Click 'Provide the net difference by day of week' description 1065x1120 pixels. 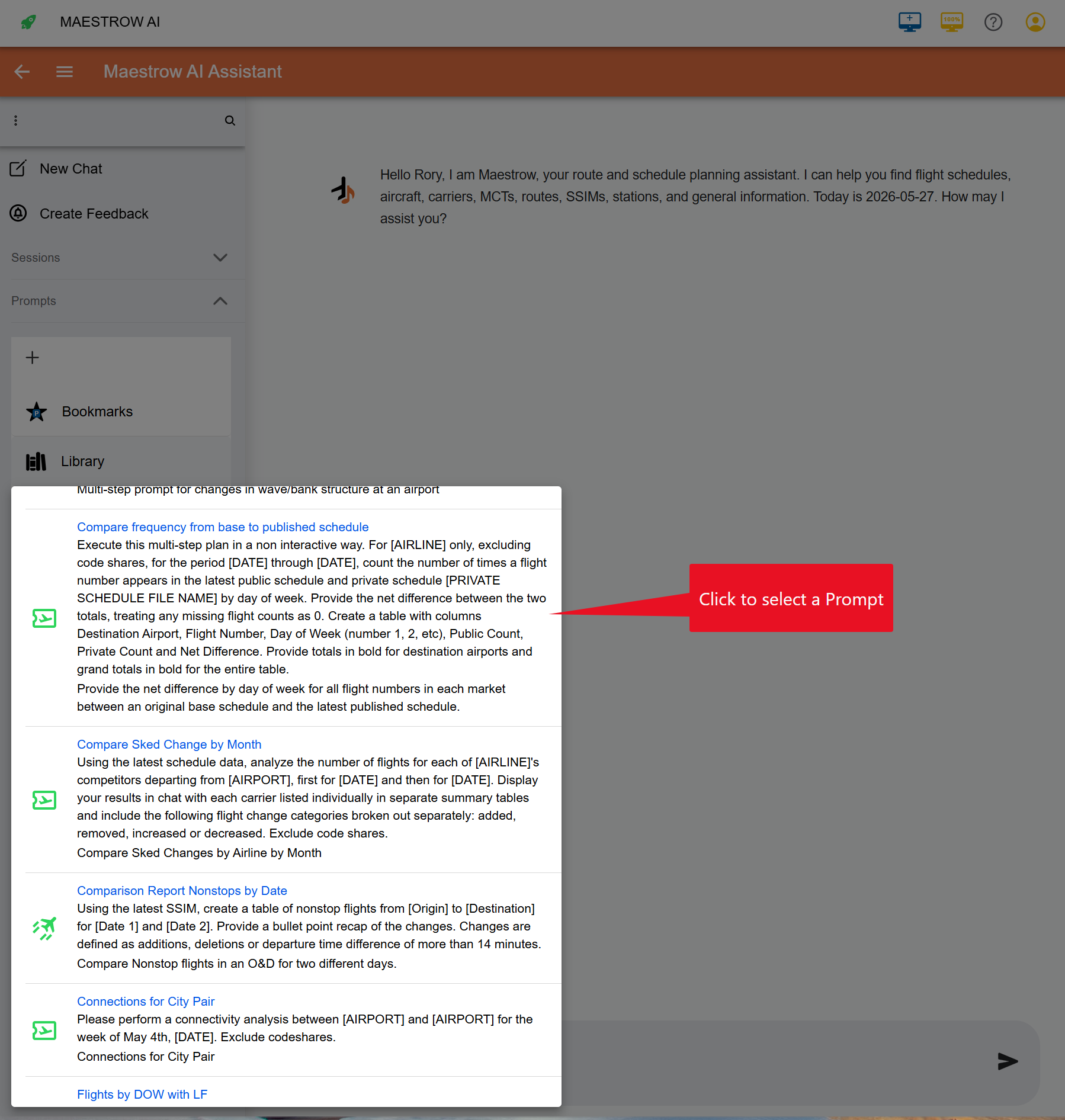[x=291, y=698]
